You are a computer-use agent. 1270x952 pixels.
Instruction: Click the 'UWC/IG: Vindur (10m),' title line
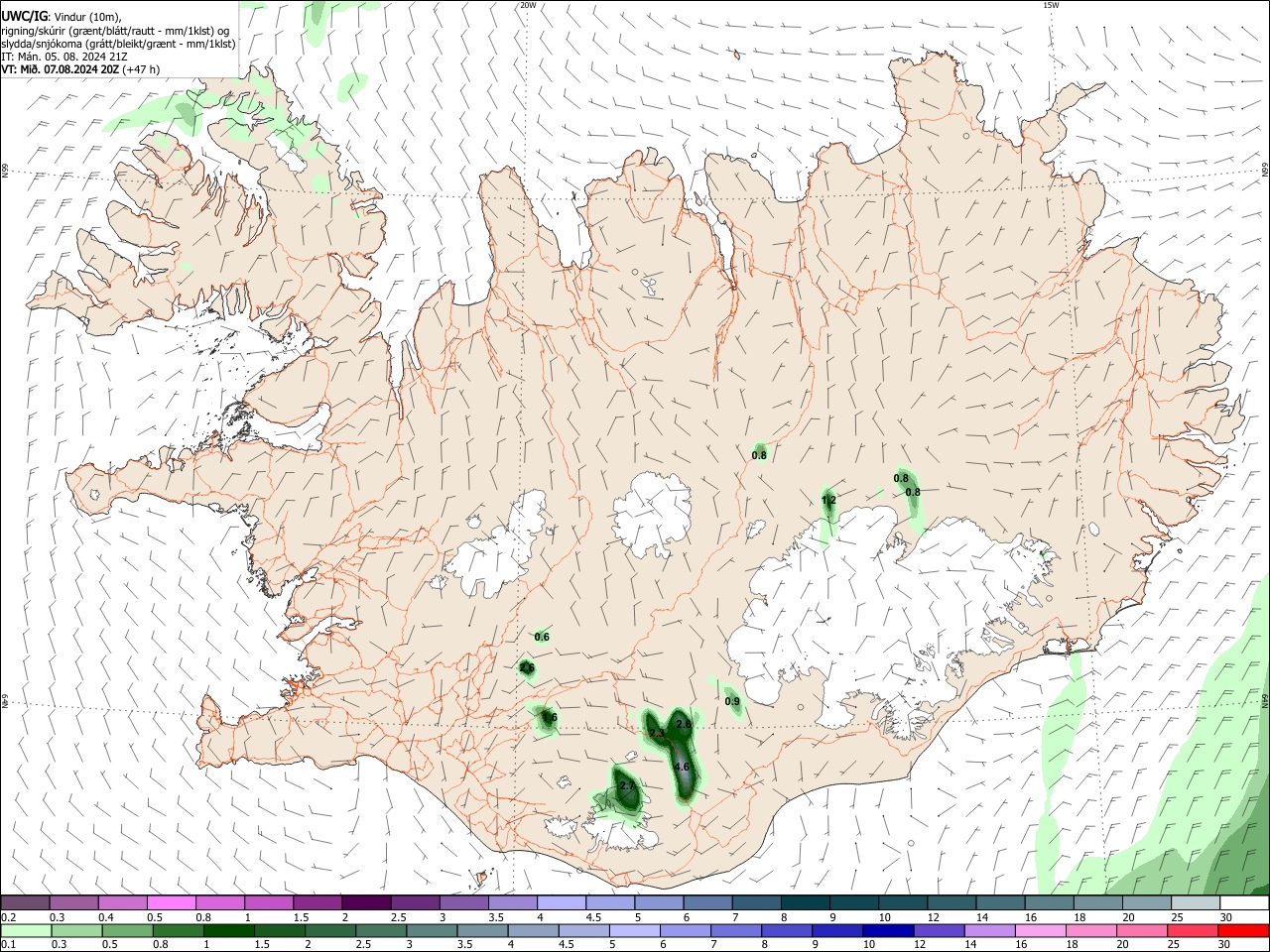[61, 16]
